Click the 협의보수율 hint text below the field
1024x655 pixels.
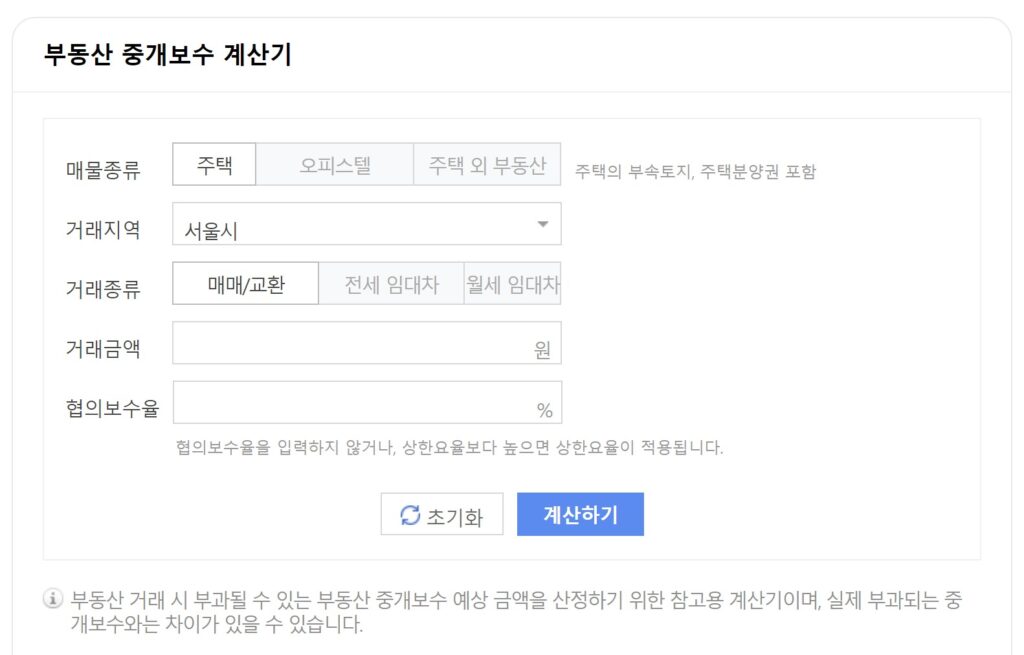tap(449, 447)
